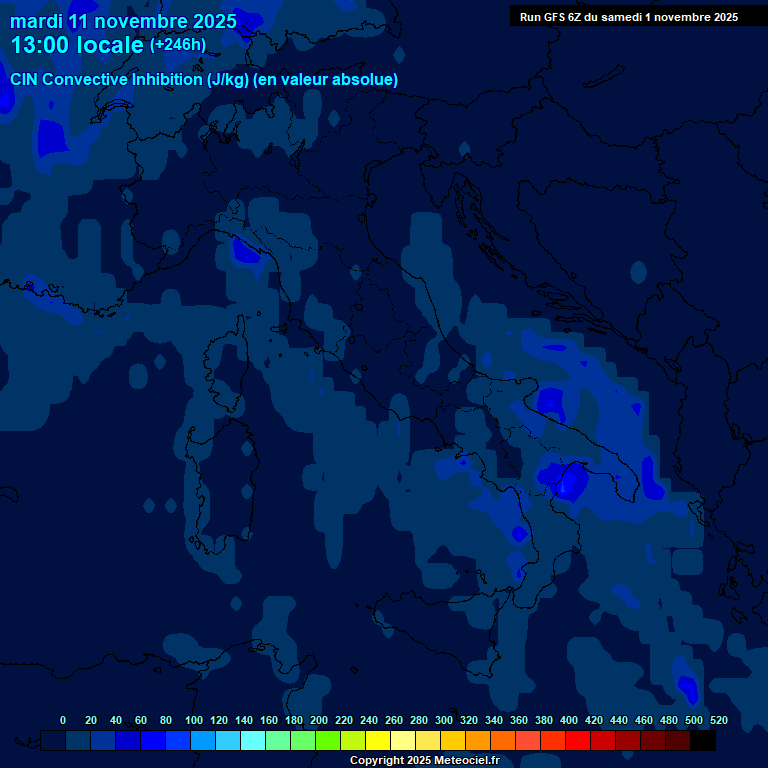Click the legend value label 260
Viewport: 768px width, 768px height.
tap(393, 720)
